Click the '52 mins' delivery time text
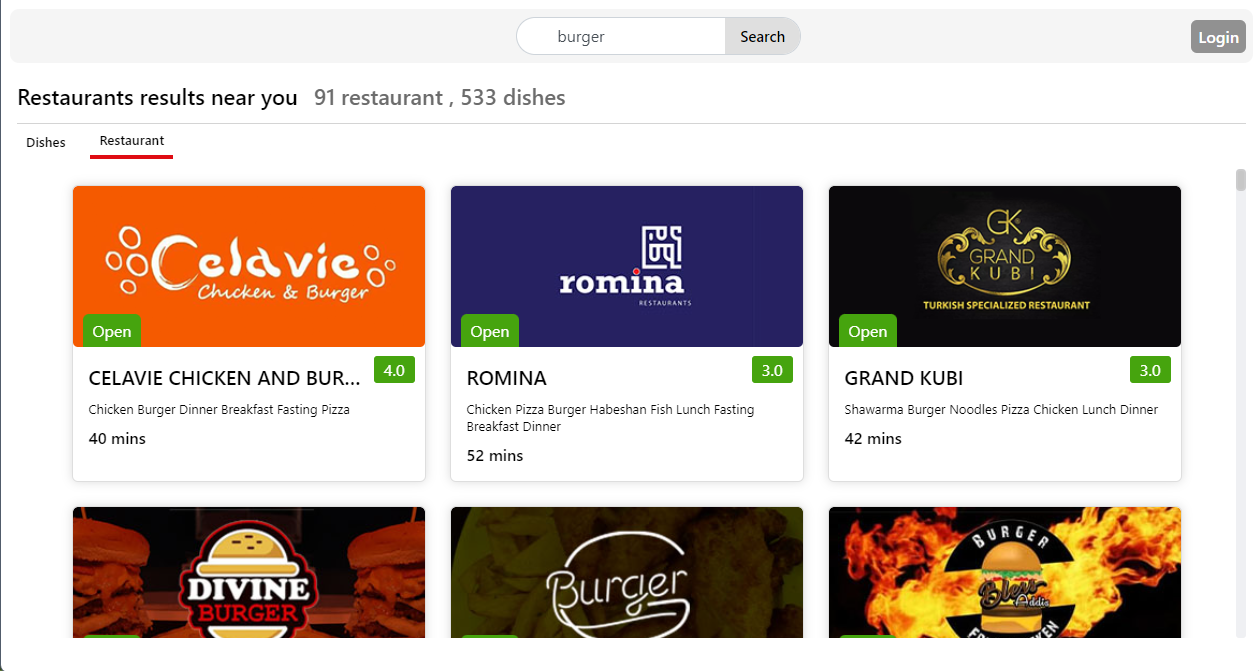This screenshot has height=671, width=1259. pos(495,455)
